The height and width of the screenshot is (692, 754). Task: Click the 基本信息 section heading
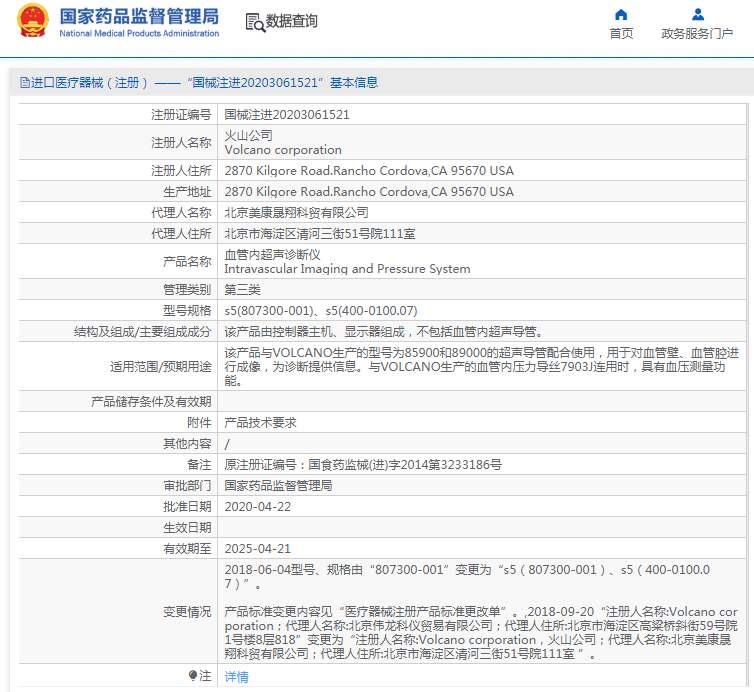coord(354,83)
